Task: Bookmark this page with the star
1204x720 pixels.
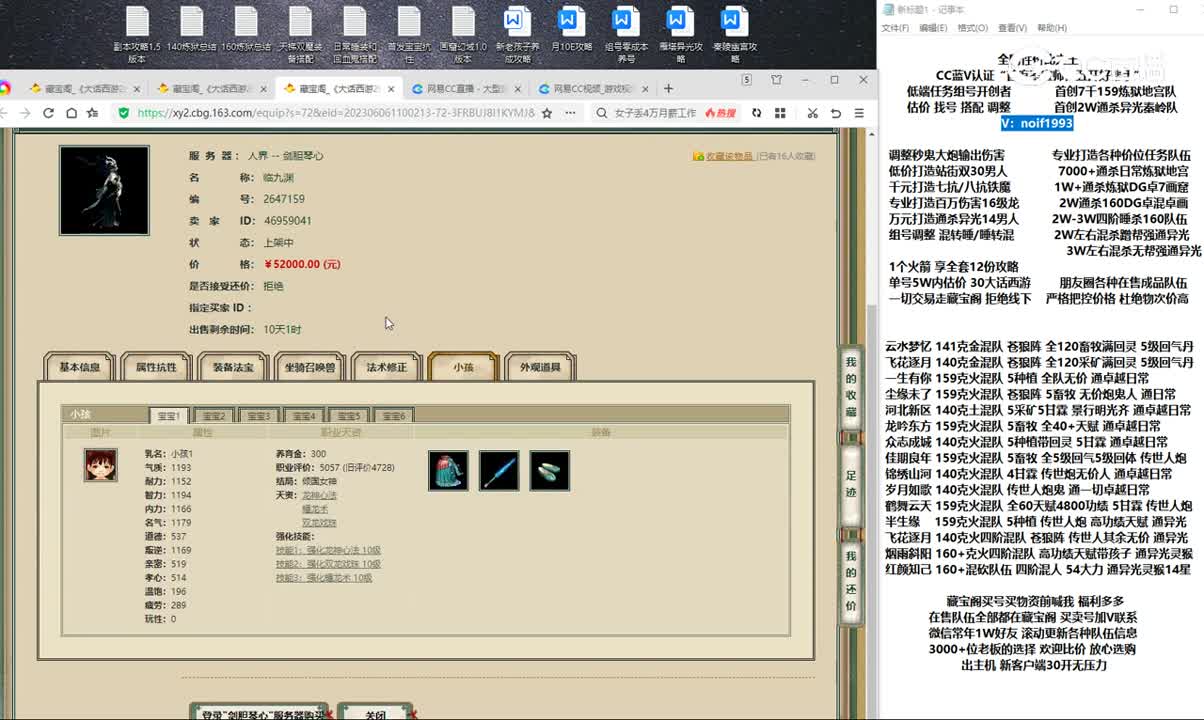Action: tap(547, 113)
